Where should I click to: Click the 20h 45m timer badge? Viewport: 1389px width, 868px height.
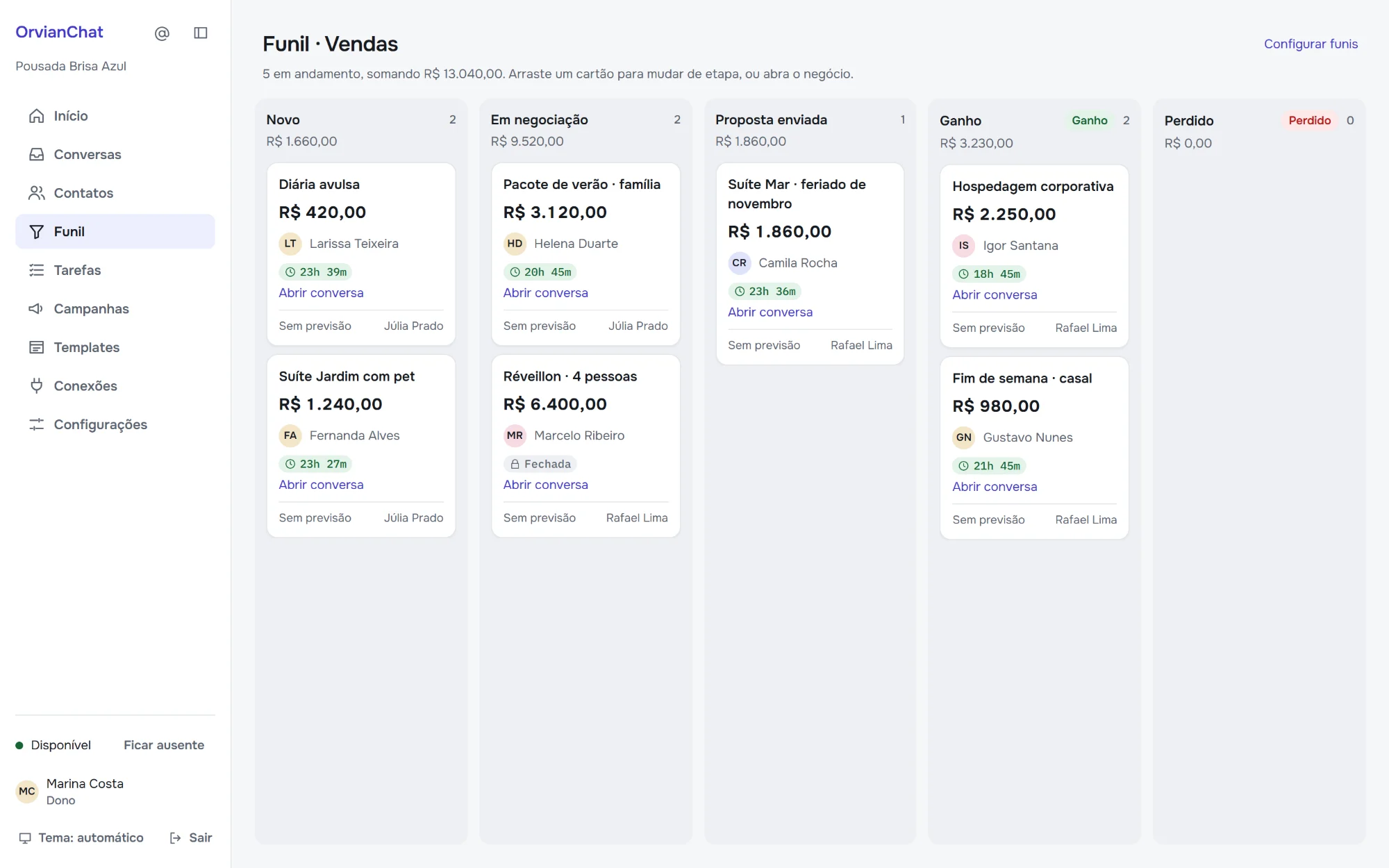coord(540,272)
